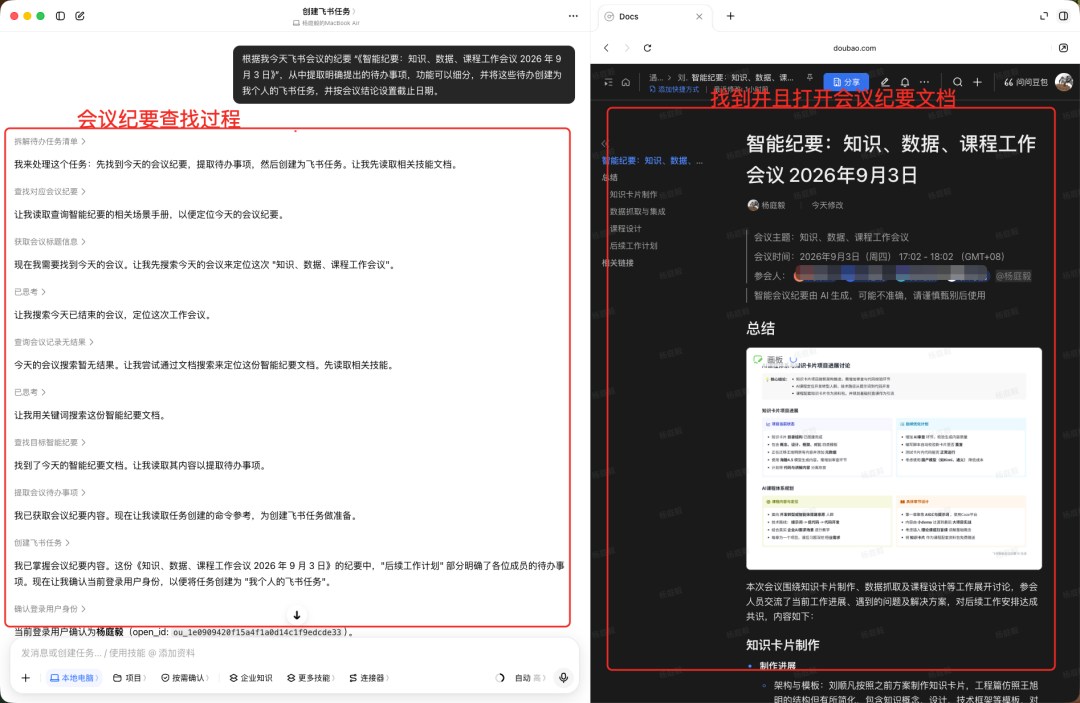Click author 杨庭毅 under document title
Image resolution: width=1080 pixels, height=703 pixels.
click(x=767, y=205)
